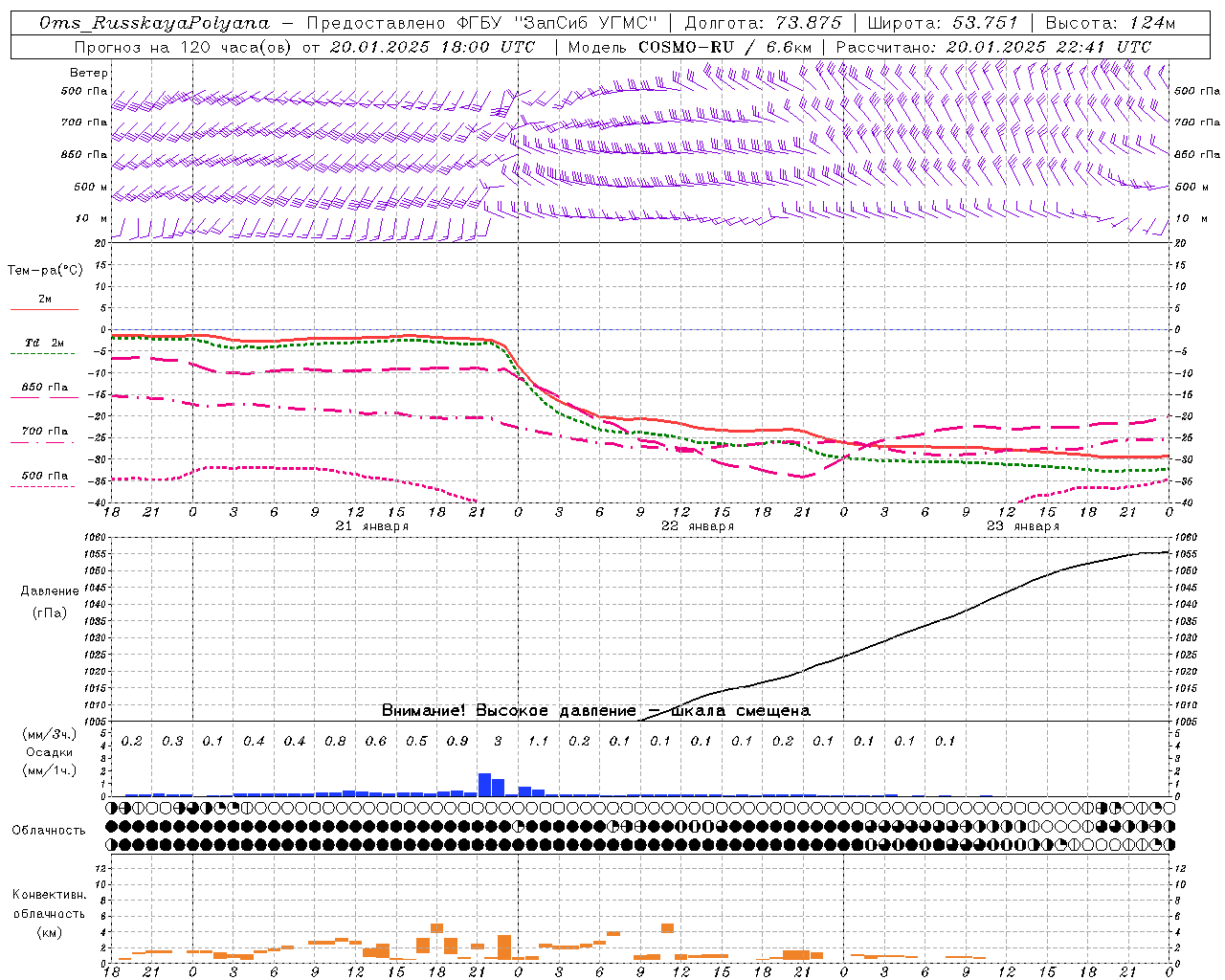The width and height of the screenshot is (1225, 980).
Task: Click the 23 января date label
Action: tap(1023, 526)
